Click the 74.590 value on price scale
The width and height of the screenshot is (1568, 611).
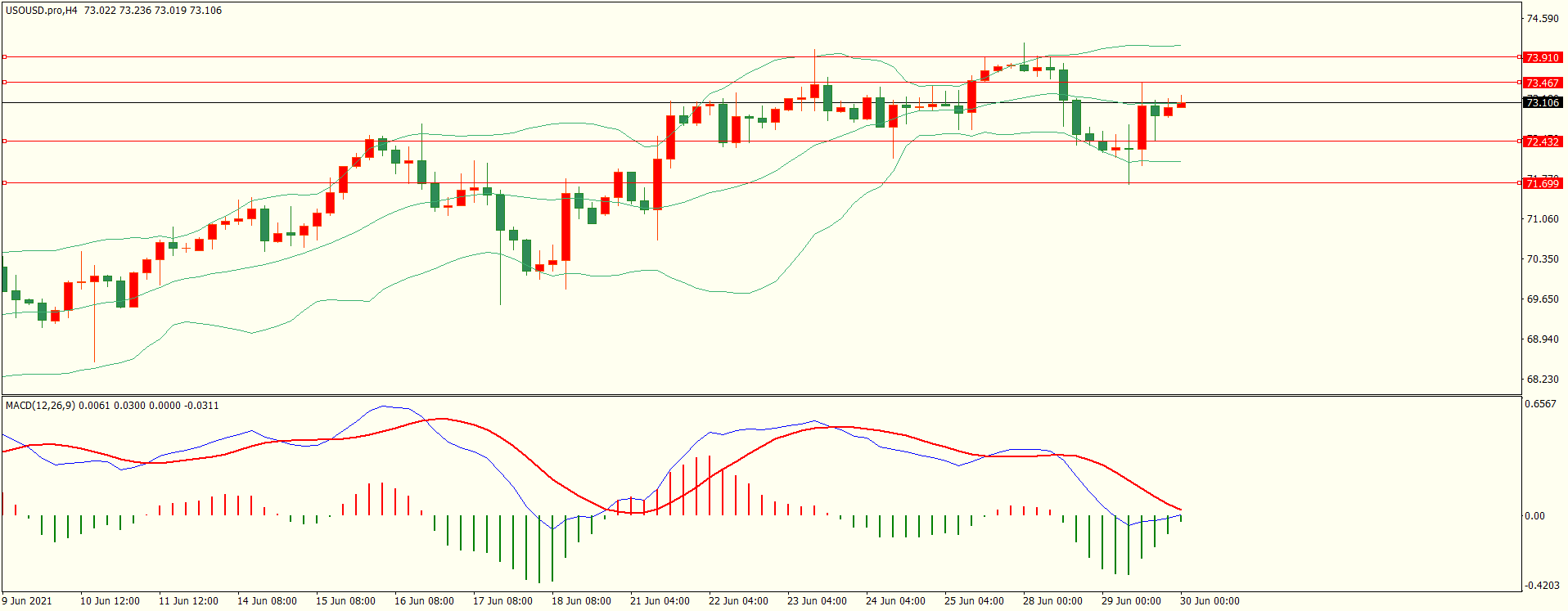tap(1543, 19)
